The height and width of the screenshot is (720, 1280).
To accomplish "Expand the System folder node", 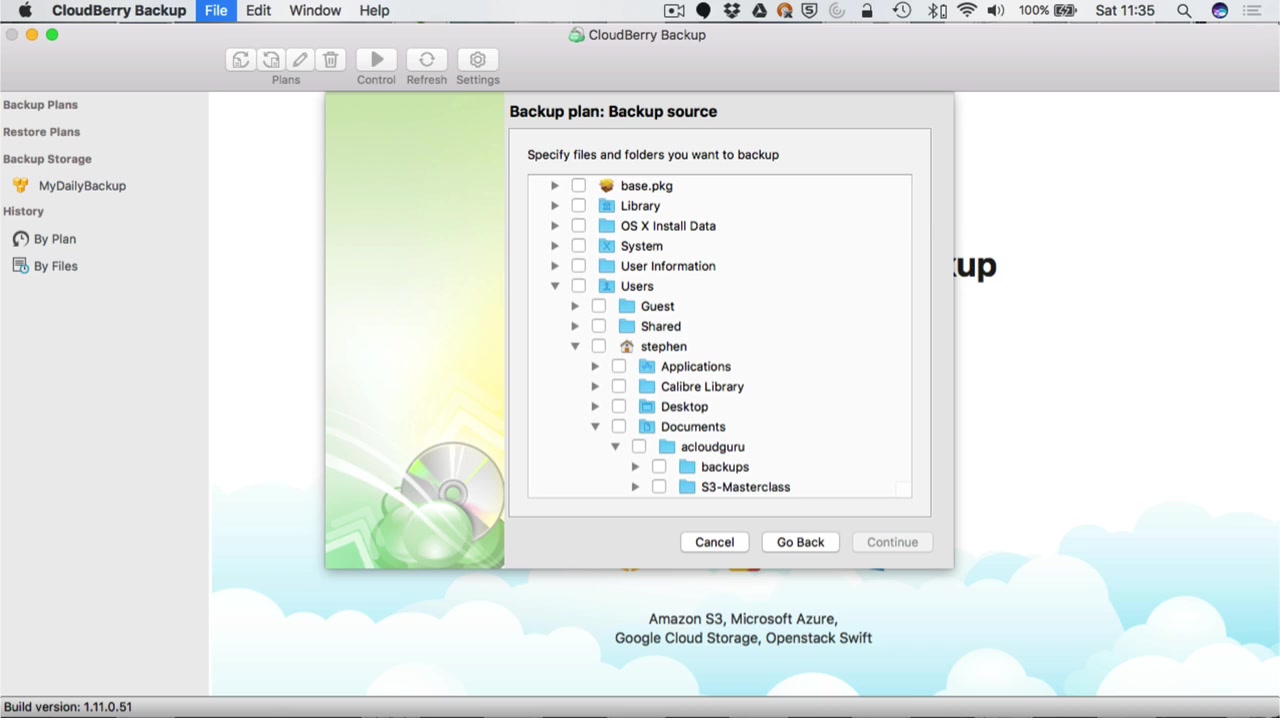I will point(555,246).
